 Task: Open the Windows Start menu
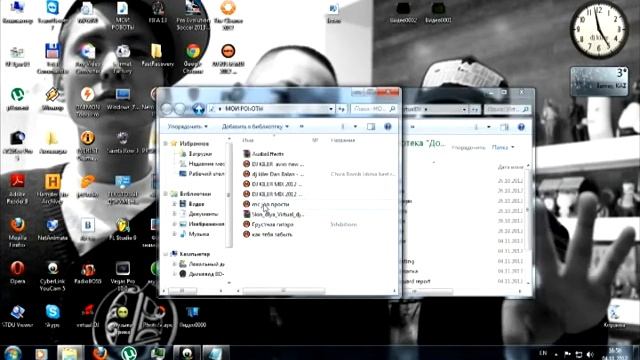pos(13,353)
